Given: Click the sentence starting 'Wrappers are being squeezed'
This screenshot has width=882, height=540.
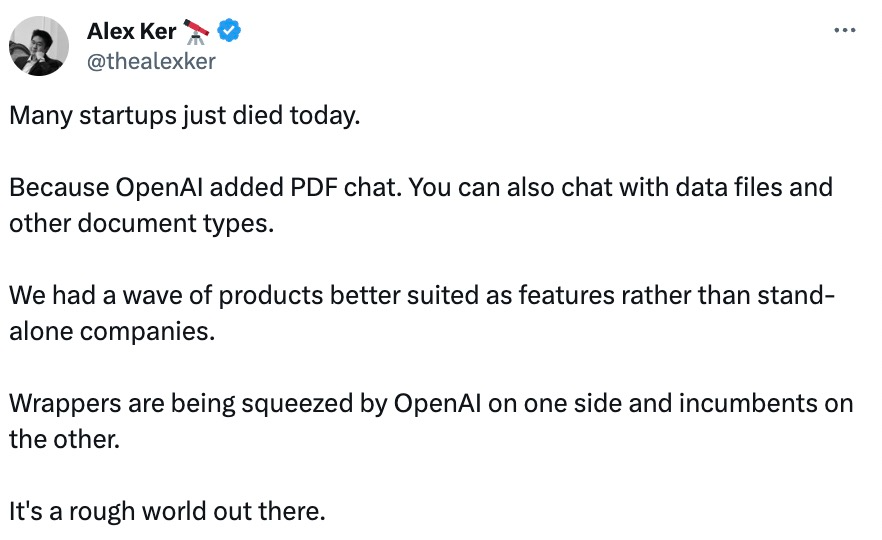Looking at the screenshot, I should point(431,403).
